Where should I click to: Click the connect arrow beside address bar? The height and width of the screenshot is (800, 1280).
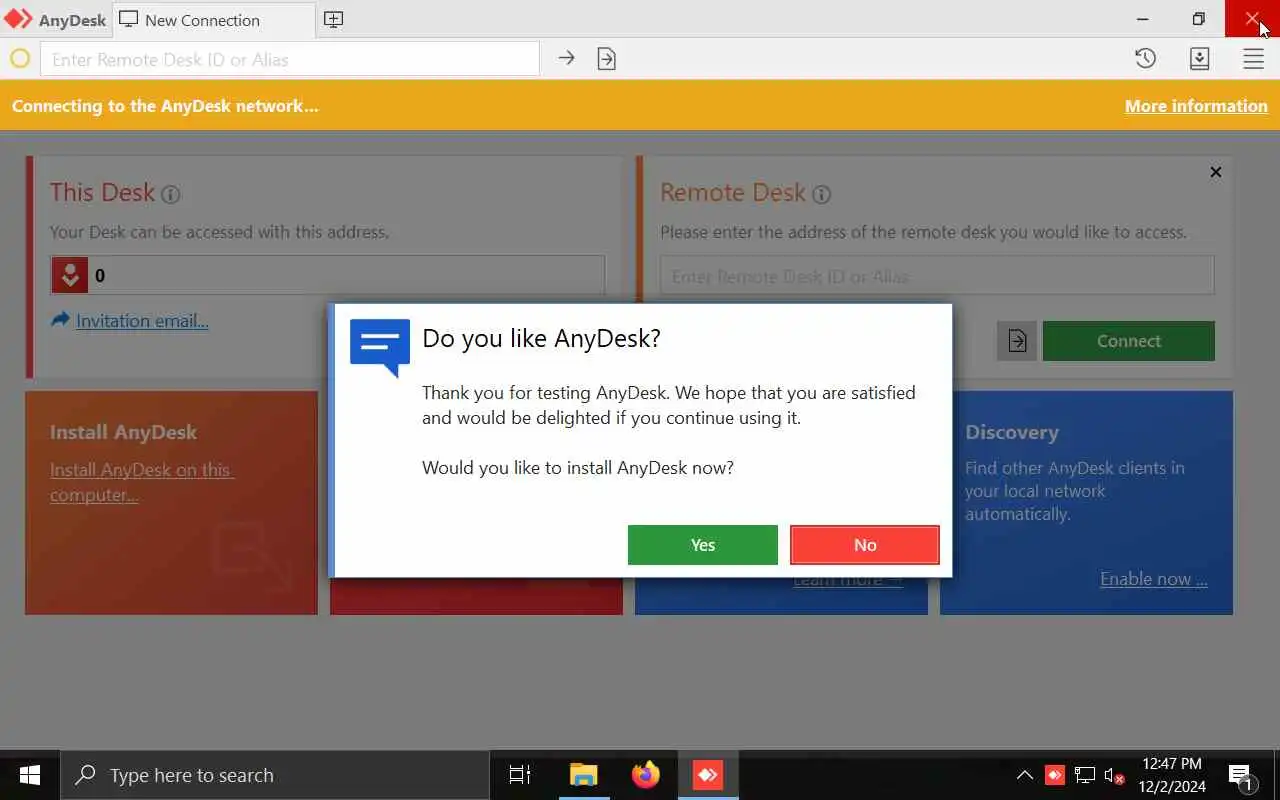tap(566, 59)
